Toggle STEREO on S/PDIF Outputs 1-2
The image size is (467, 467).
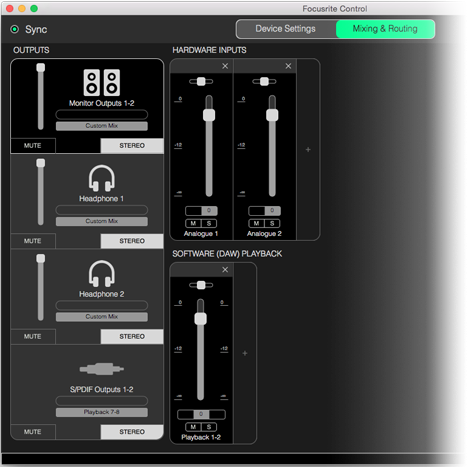[132, 432]
